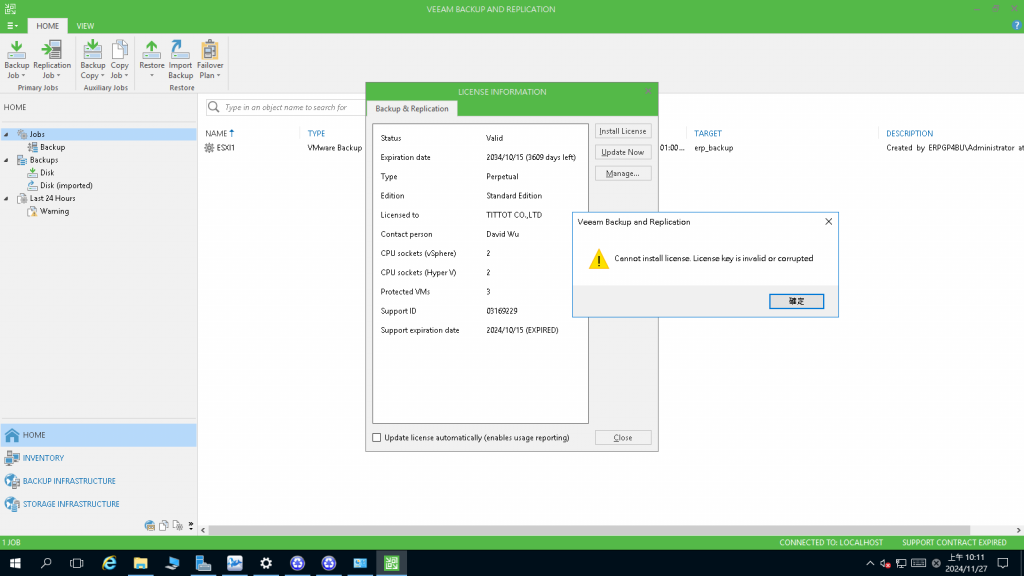Image resolution: width=1024 pixels, height=576 pixels.
Task: Select the Backups tree item
Action: [44, 160]
